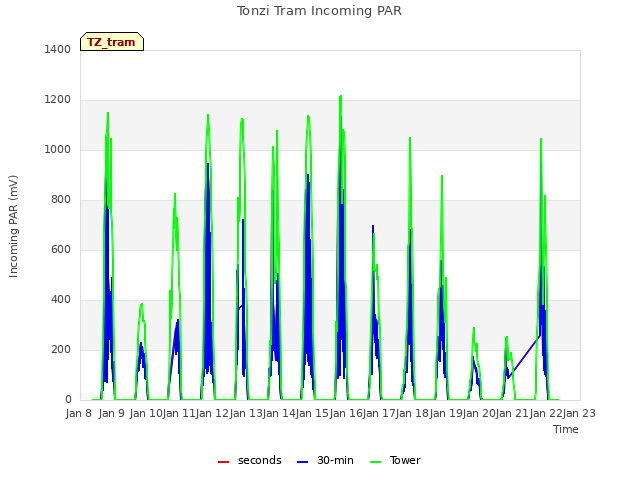Viewport: 640px width, 480px height.
Task: Click the Jan 12 x-axis tick label
Action: [212, 413]
